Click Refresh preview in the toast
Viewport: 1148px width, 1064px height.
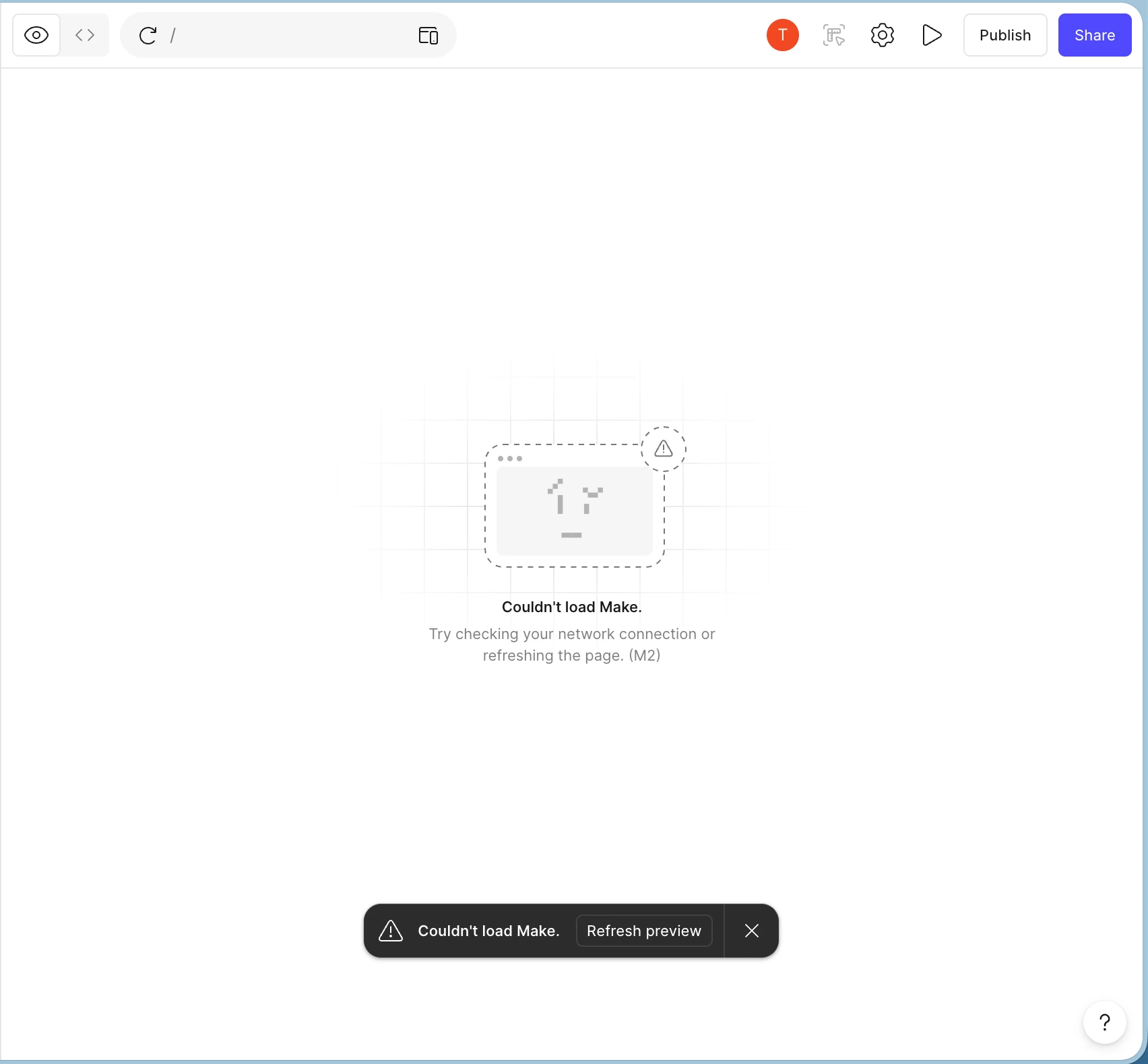point(644,931)
